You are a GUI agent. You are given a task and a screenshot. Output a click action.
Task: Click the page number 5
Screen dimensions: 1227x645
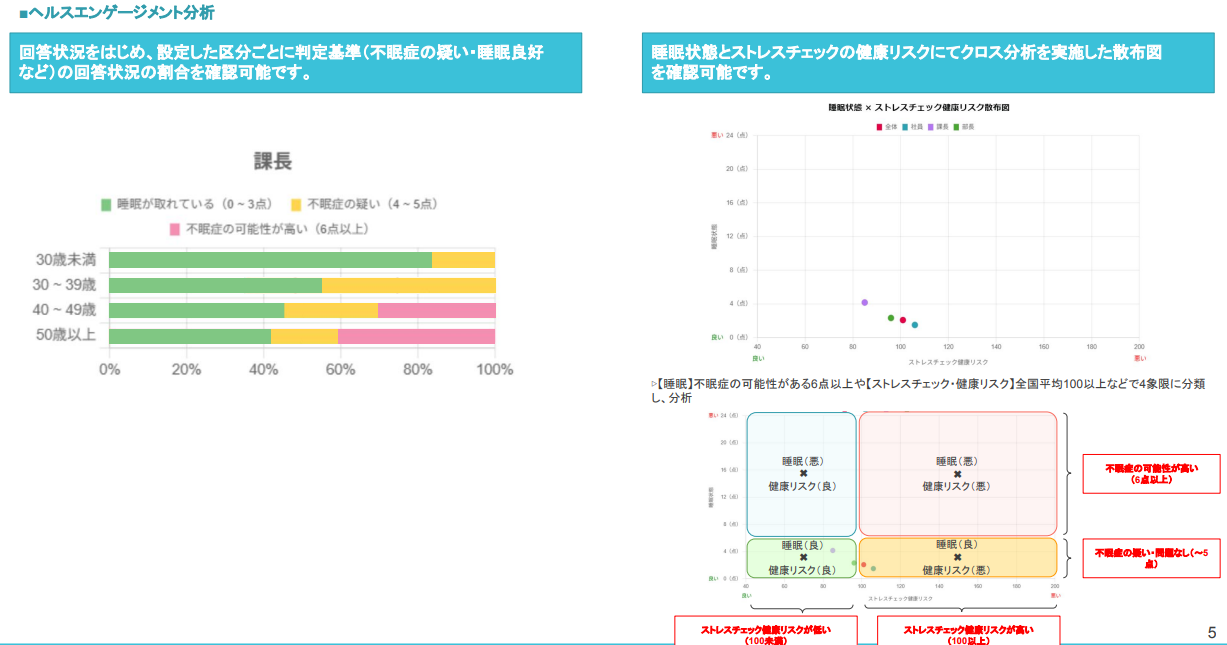[1212, 632]
